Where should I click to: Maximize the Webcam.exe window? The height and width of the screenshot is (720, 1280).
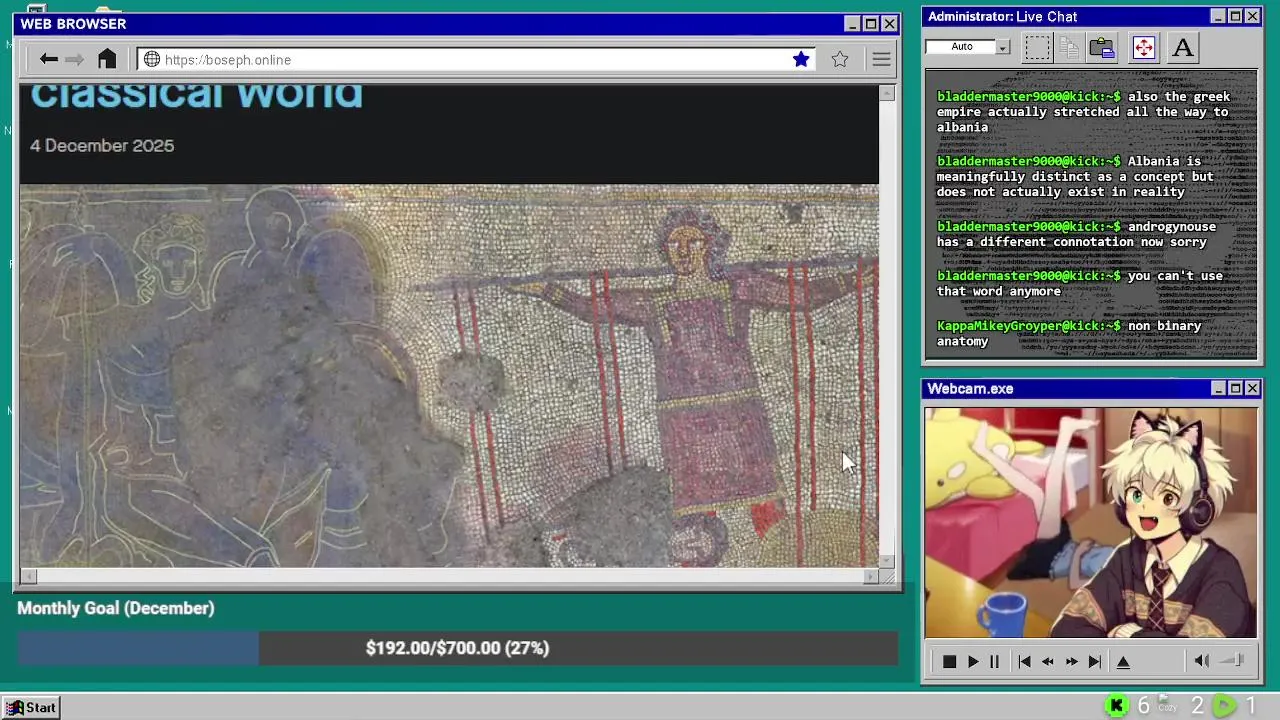point(1235,388)
